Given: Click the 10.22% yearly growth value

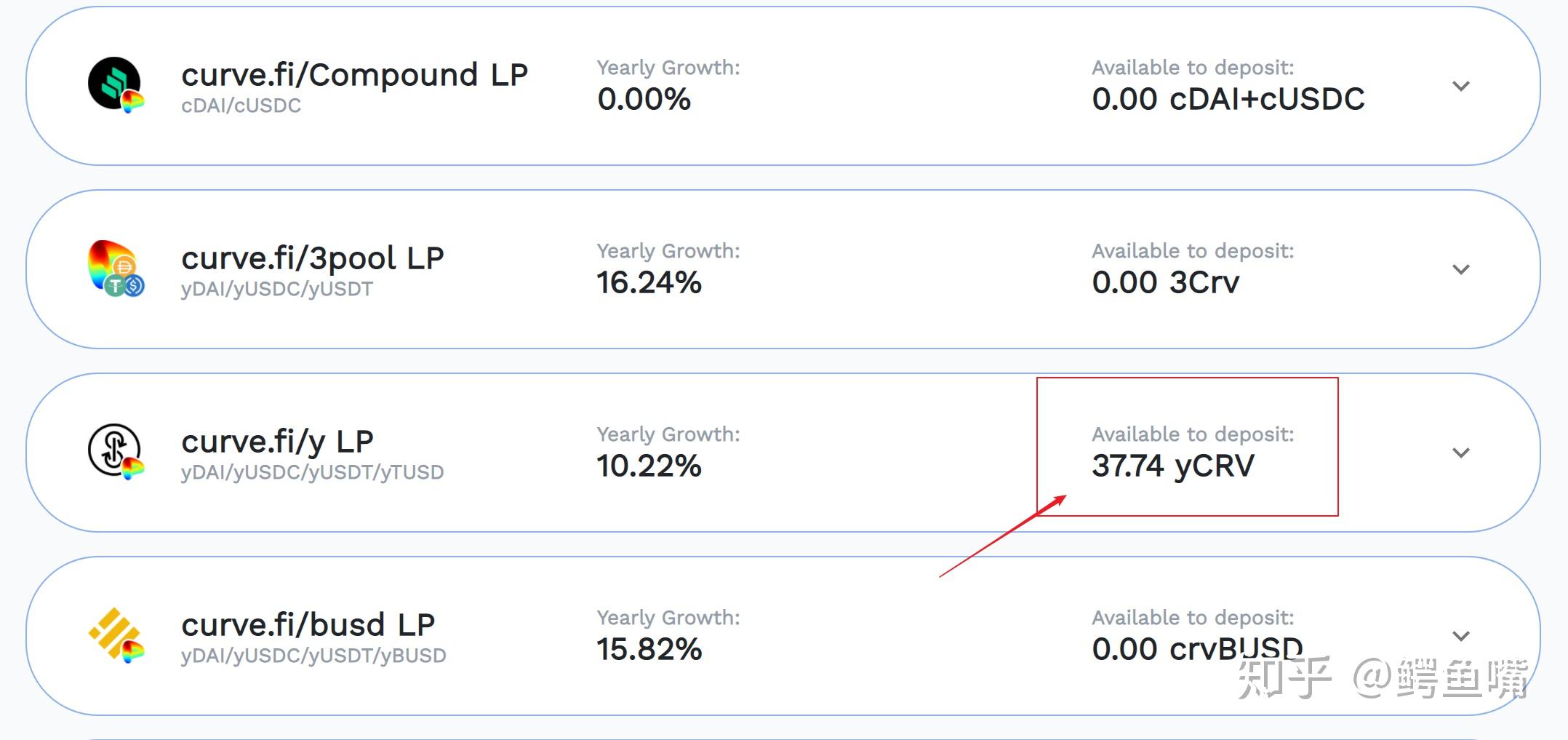Looking at the screenshot, I should [x=649, y=466].
